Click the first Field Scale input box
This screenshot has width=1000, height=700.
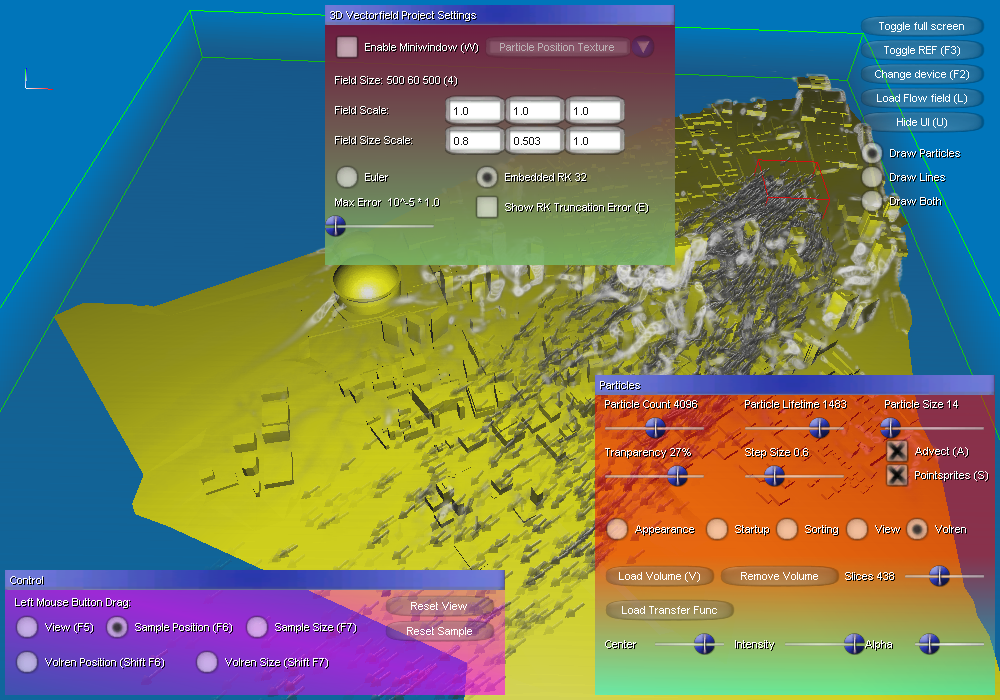coord(474,111)
